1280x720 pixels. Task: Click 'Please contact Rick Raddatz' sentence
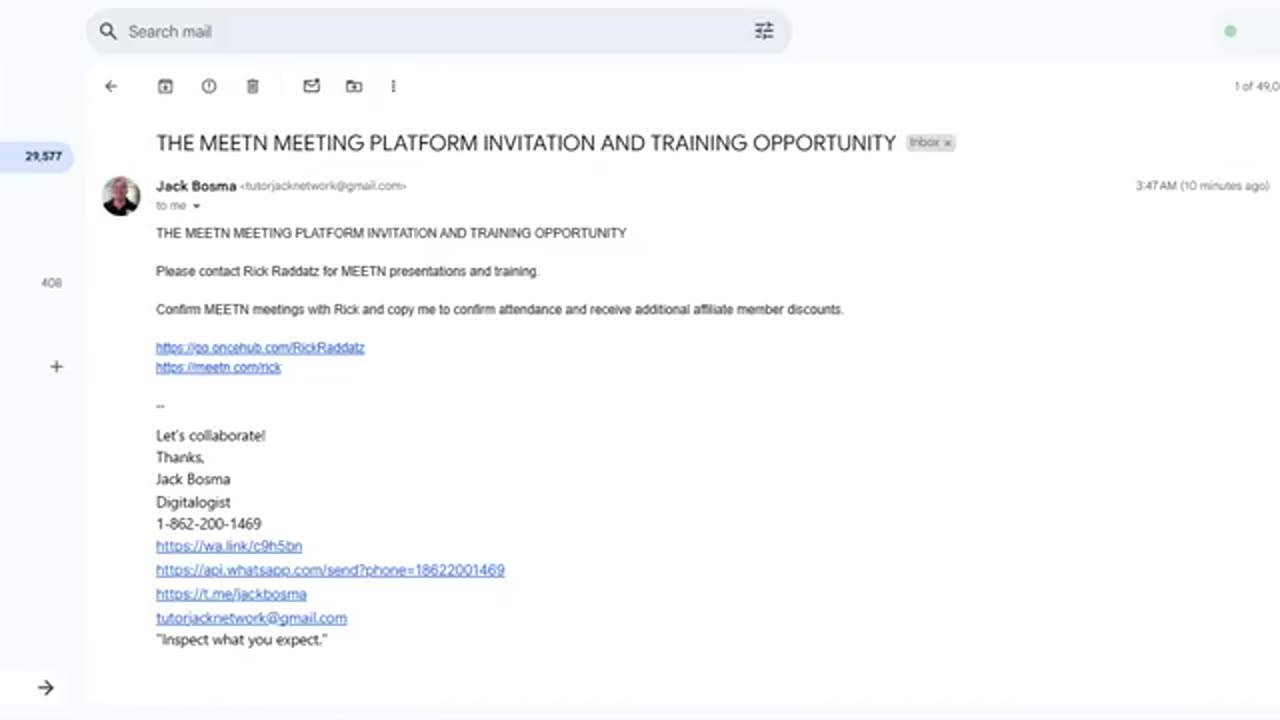point(347,271)
